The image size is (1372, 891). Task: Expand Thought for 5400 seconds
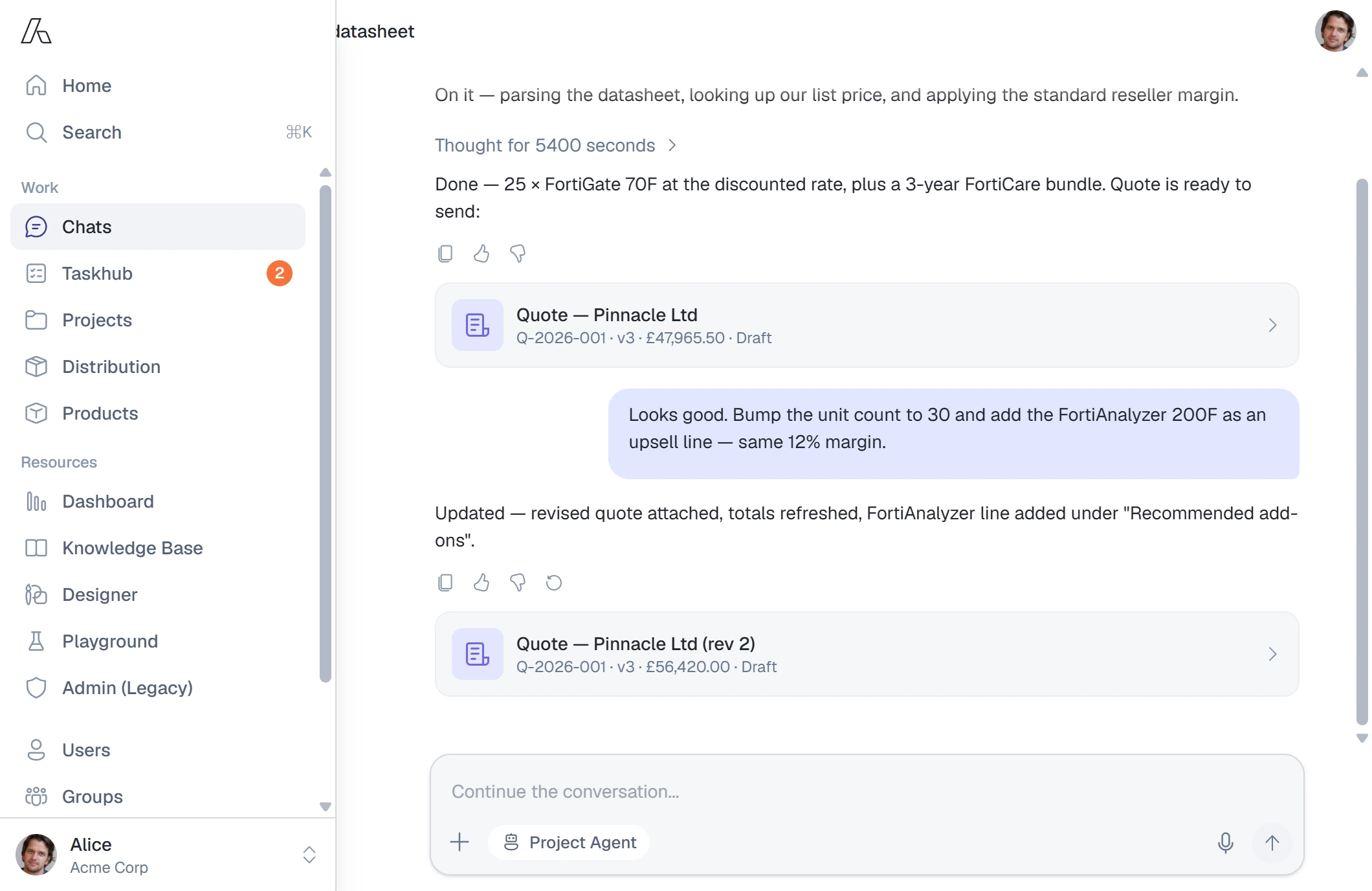(x=555, y=145)
